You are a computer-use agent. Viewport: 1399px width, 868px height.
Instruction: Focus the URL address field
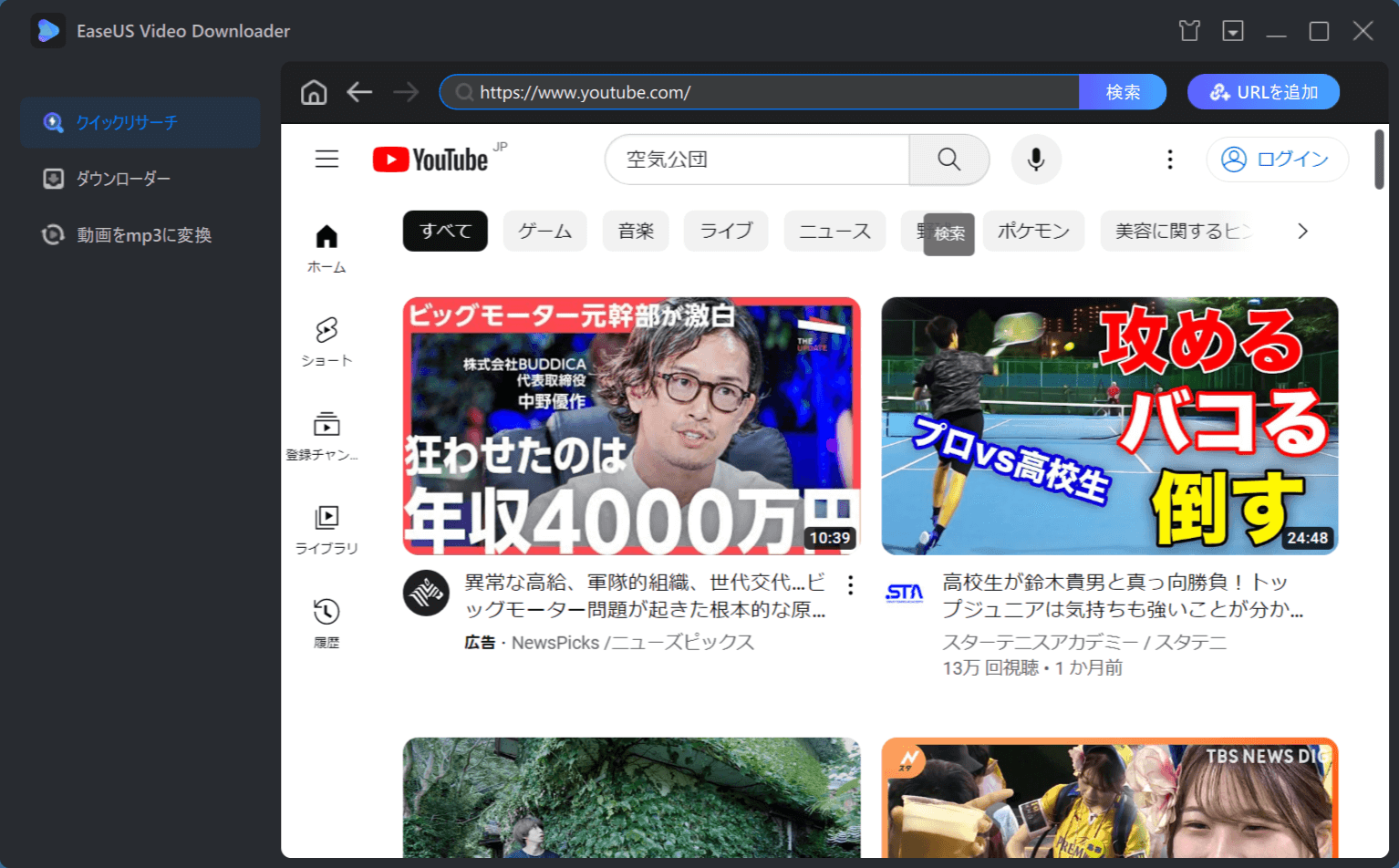760,92
